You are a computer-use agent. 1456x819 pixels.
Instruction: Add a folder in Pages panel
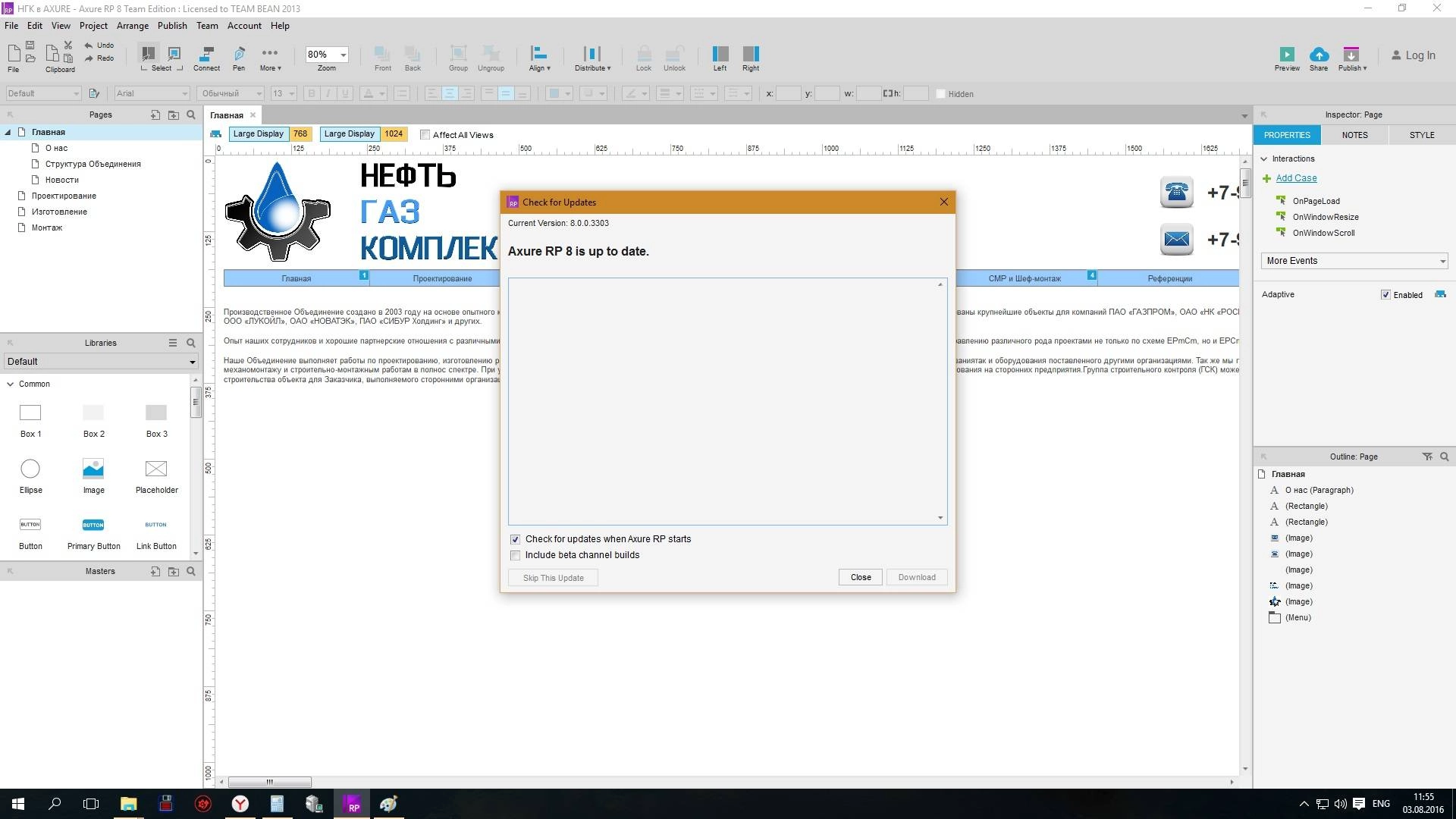tap(174, 115)
